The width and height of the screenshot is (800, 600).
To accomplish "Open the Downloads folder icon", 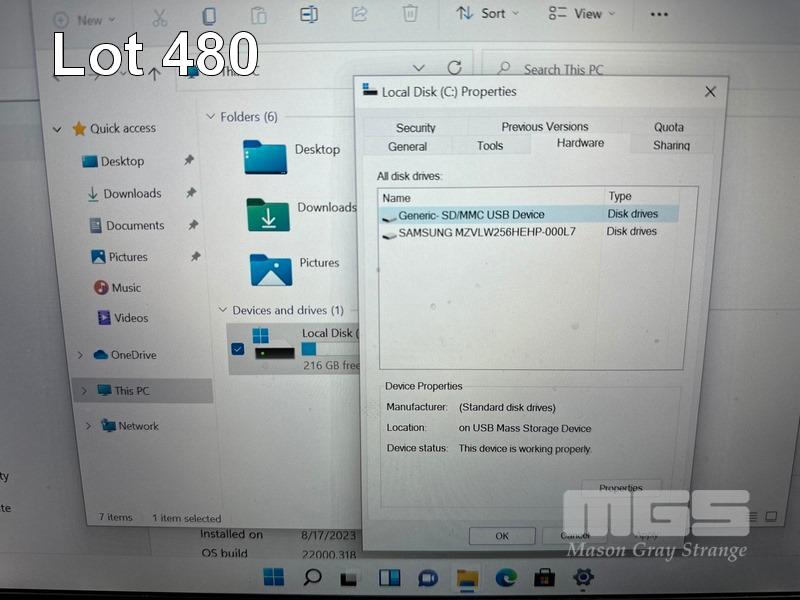I will point(268,214).
